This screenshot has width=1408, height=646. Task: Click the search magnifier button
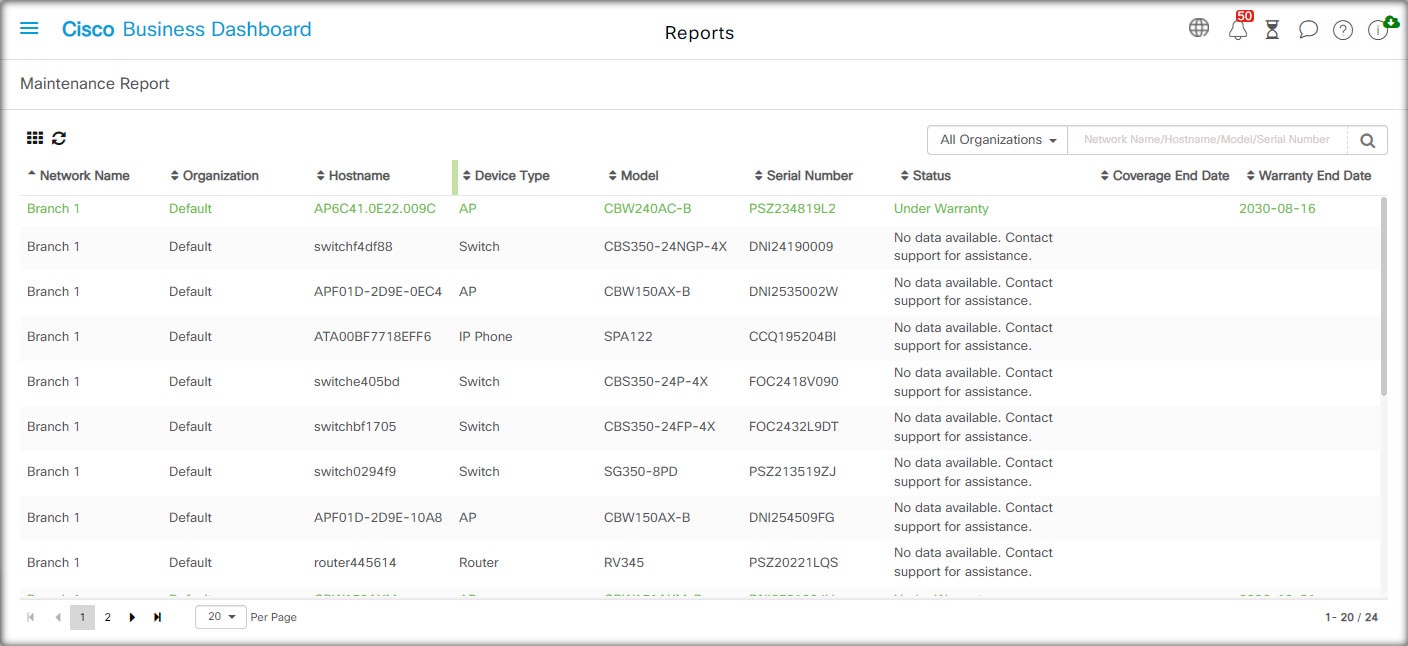1367,140
